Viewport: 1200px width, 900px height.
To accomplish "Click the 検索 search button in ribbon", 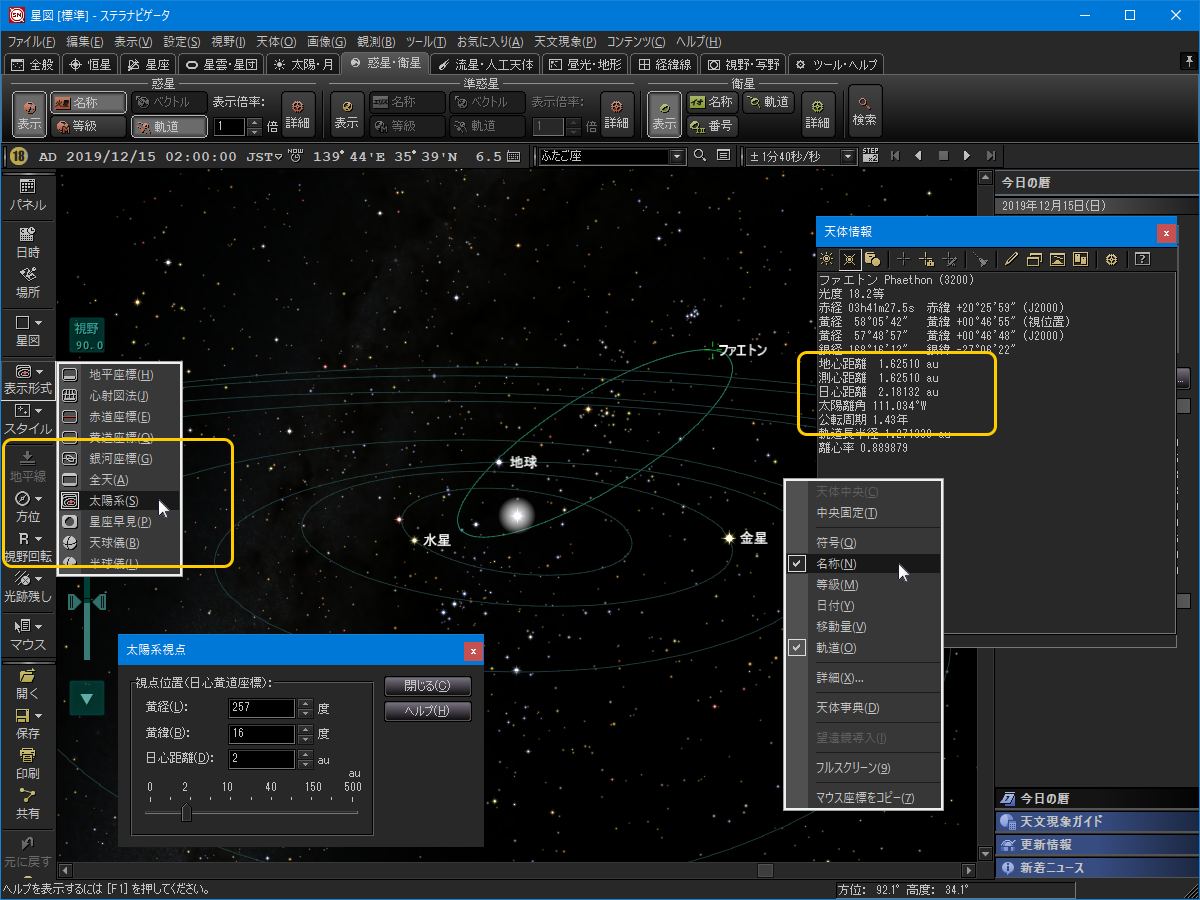I will (865, 111).
